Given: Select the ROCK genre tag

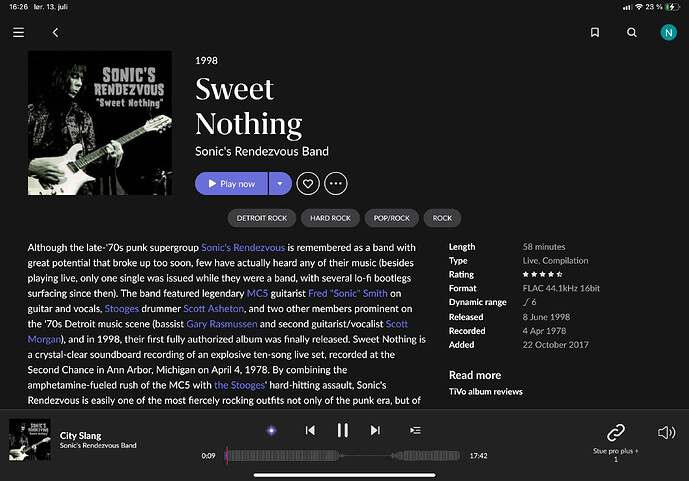Looking at the screenshot, I should (442, 218).
